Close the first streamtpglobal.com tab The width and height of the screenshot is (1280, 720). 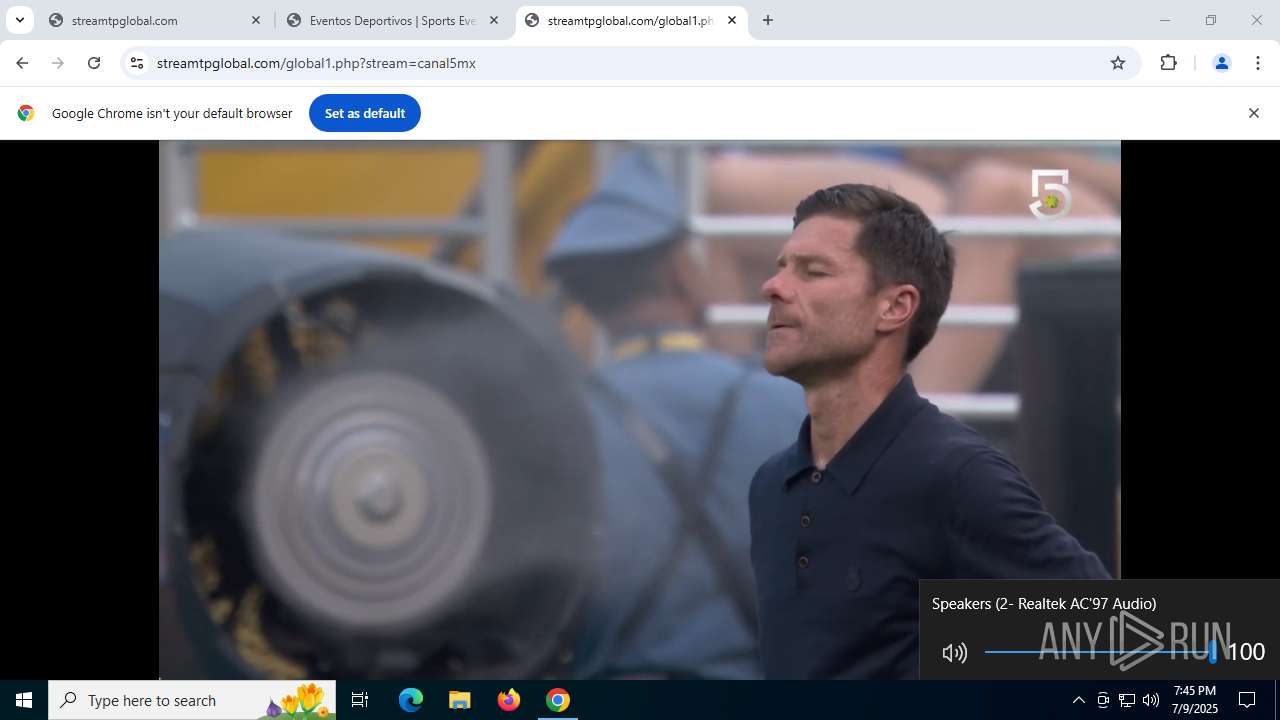(x=256, y=20)
